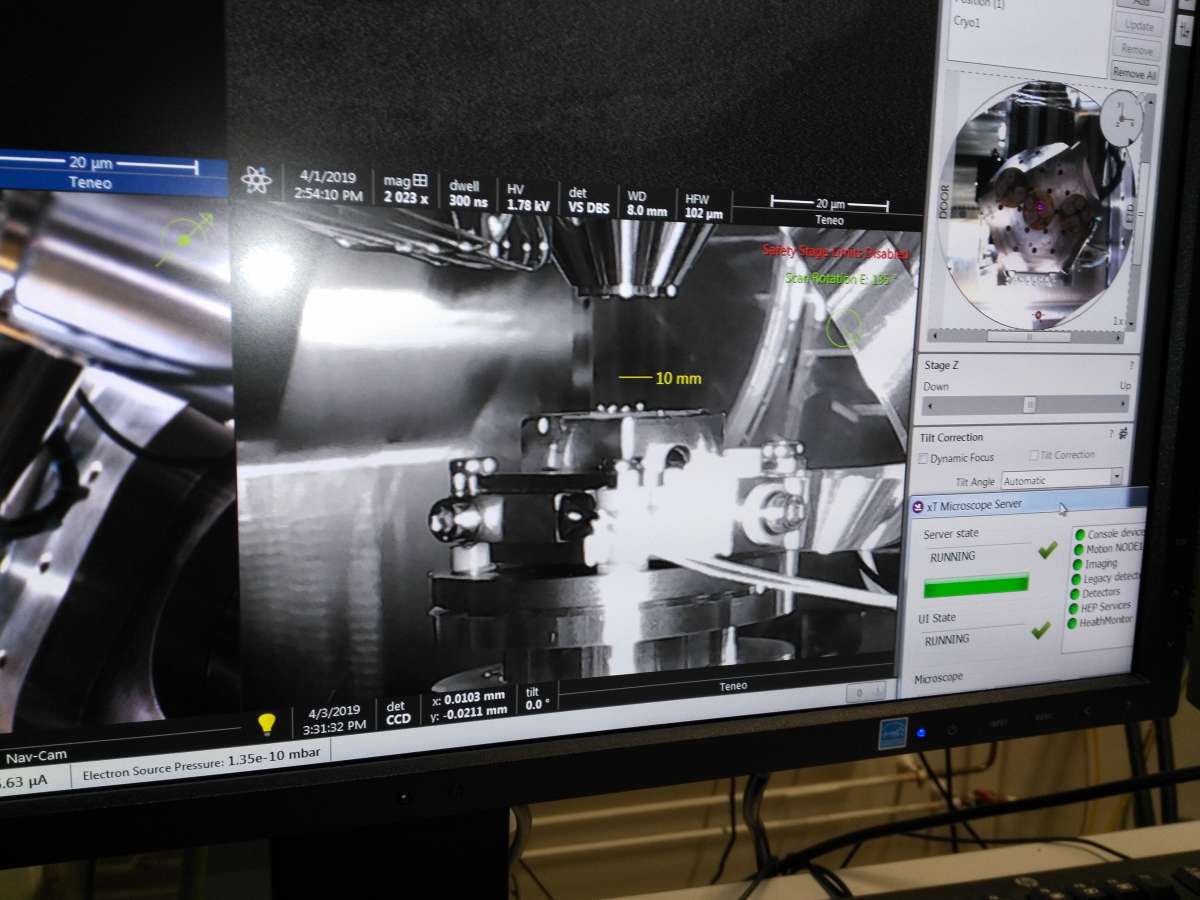Click the xT Microscope Server title icon

916,506
